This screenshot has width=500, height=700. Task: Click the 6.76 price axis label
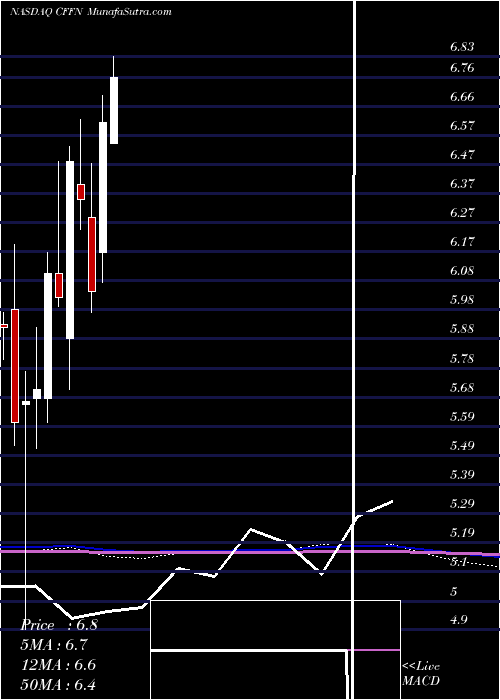[x=462, y=68]
